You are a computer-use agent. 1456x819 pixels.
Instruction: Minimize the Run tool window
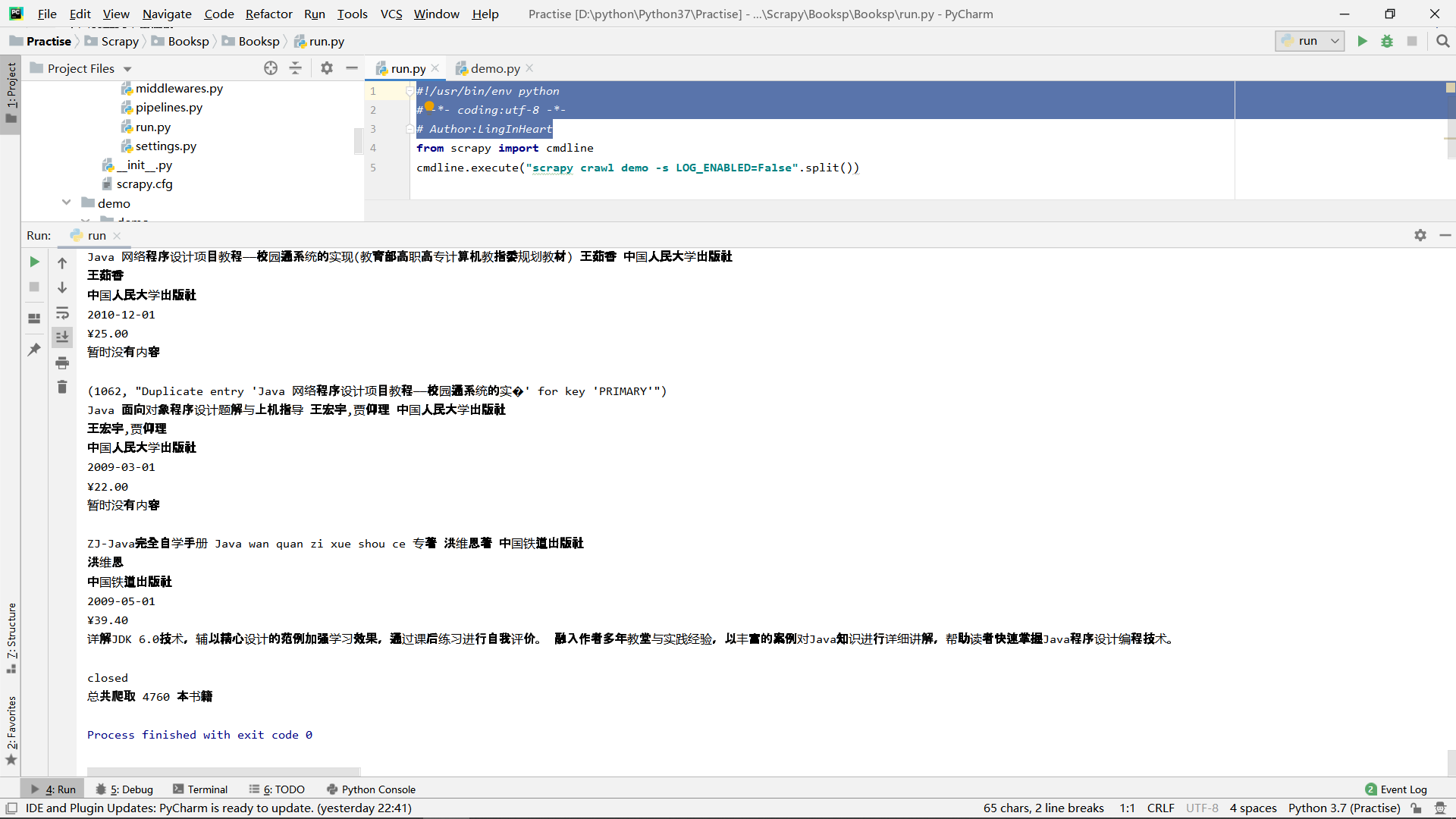[1445, 235]
